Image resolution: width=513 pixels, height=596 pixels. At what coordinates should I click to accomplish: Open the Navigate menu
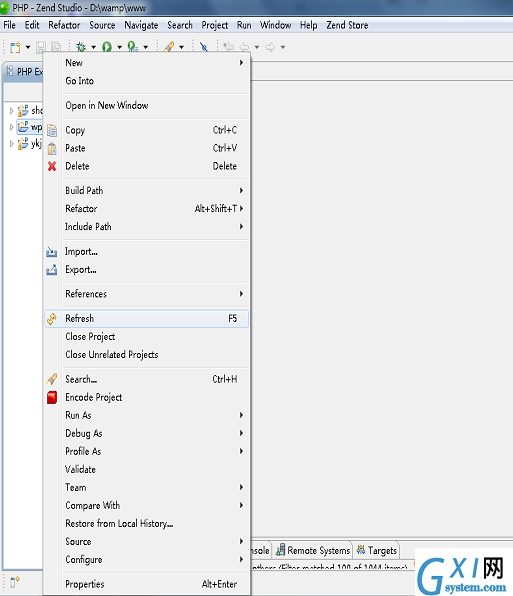point(141,25)
